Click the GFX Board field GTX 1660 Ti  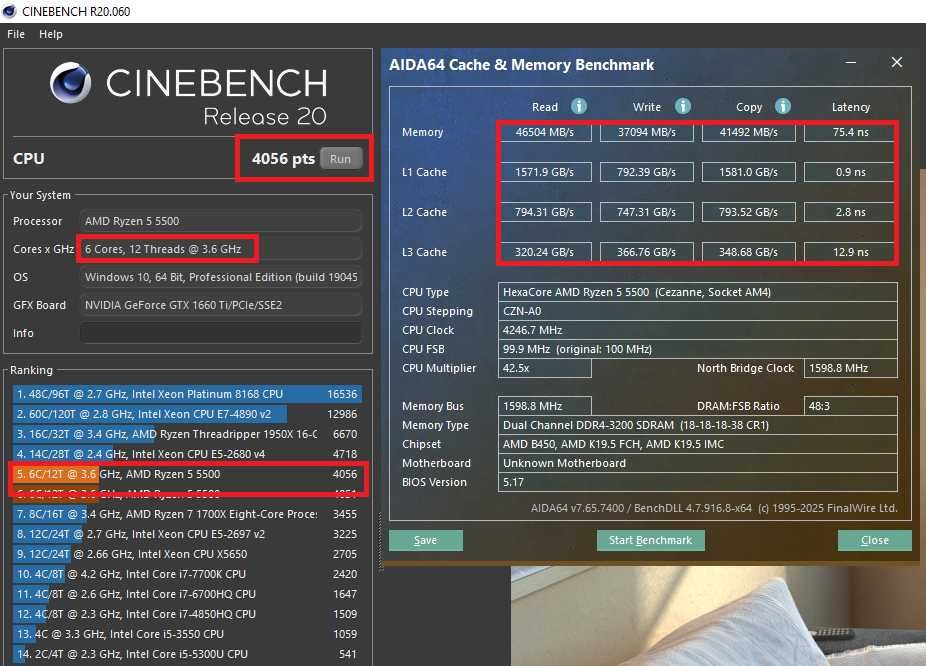(x=221, y=305)
